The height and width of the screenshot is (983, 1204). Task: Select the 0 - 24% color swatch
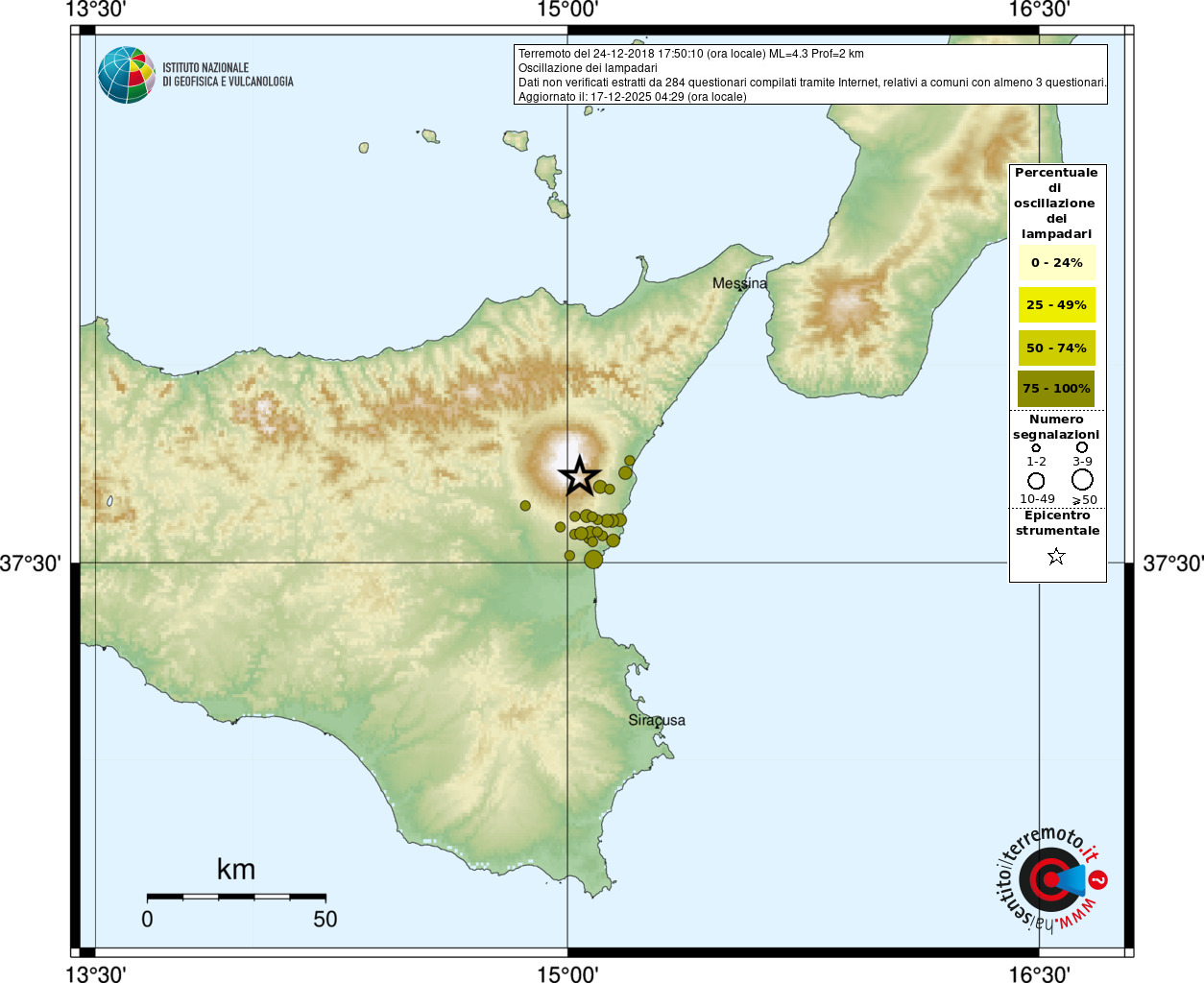click(x=1056, y=262)
